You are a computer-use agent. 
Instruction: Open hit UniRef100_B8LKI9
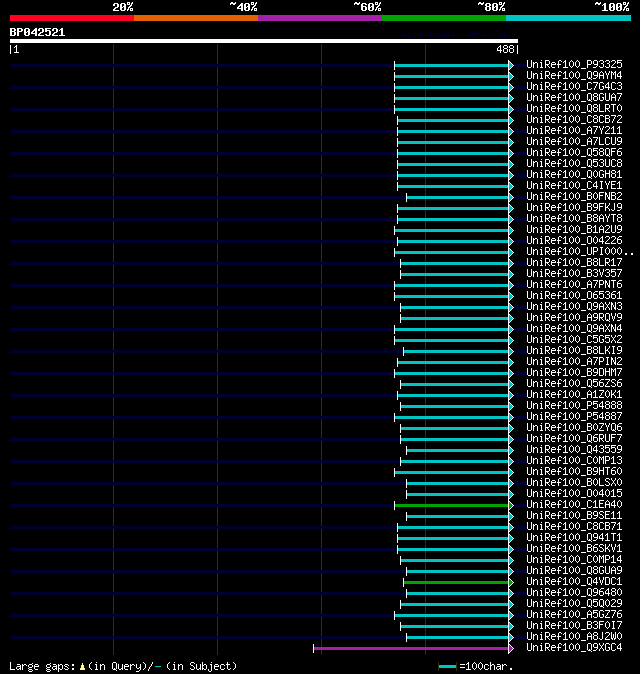point(574,350)
